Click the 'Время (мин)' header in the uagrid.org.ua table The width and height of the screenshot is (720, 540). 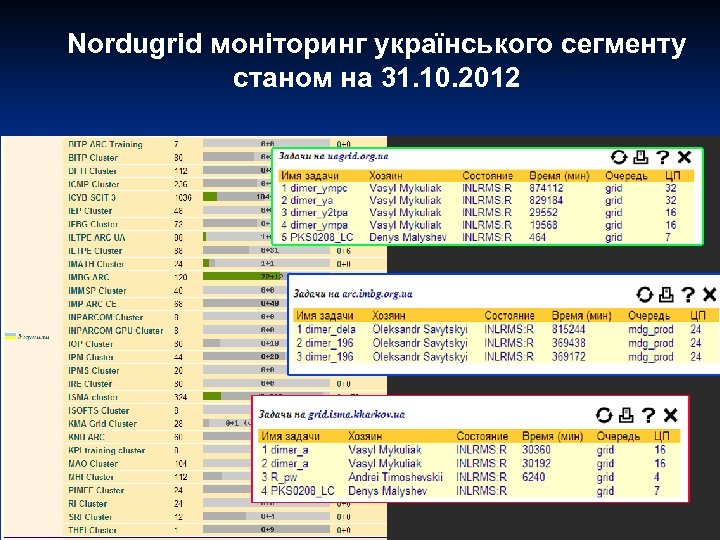coord(559,176)
